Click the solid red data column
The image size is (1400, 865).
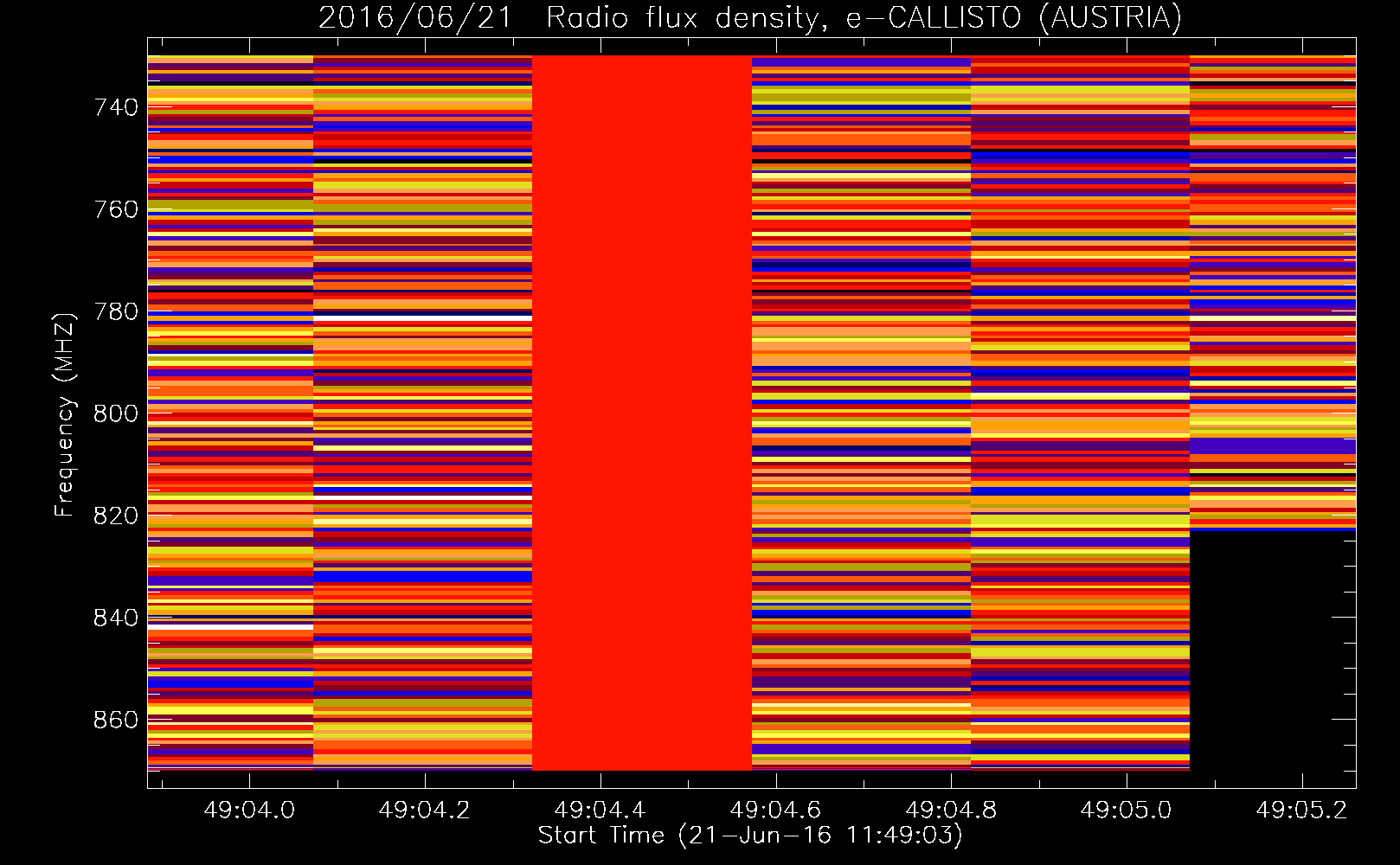coord(642,413)
